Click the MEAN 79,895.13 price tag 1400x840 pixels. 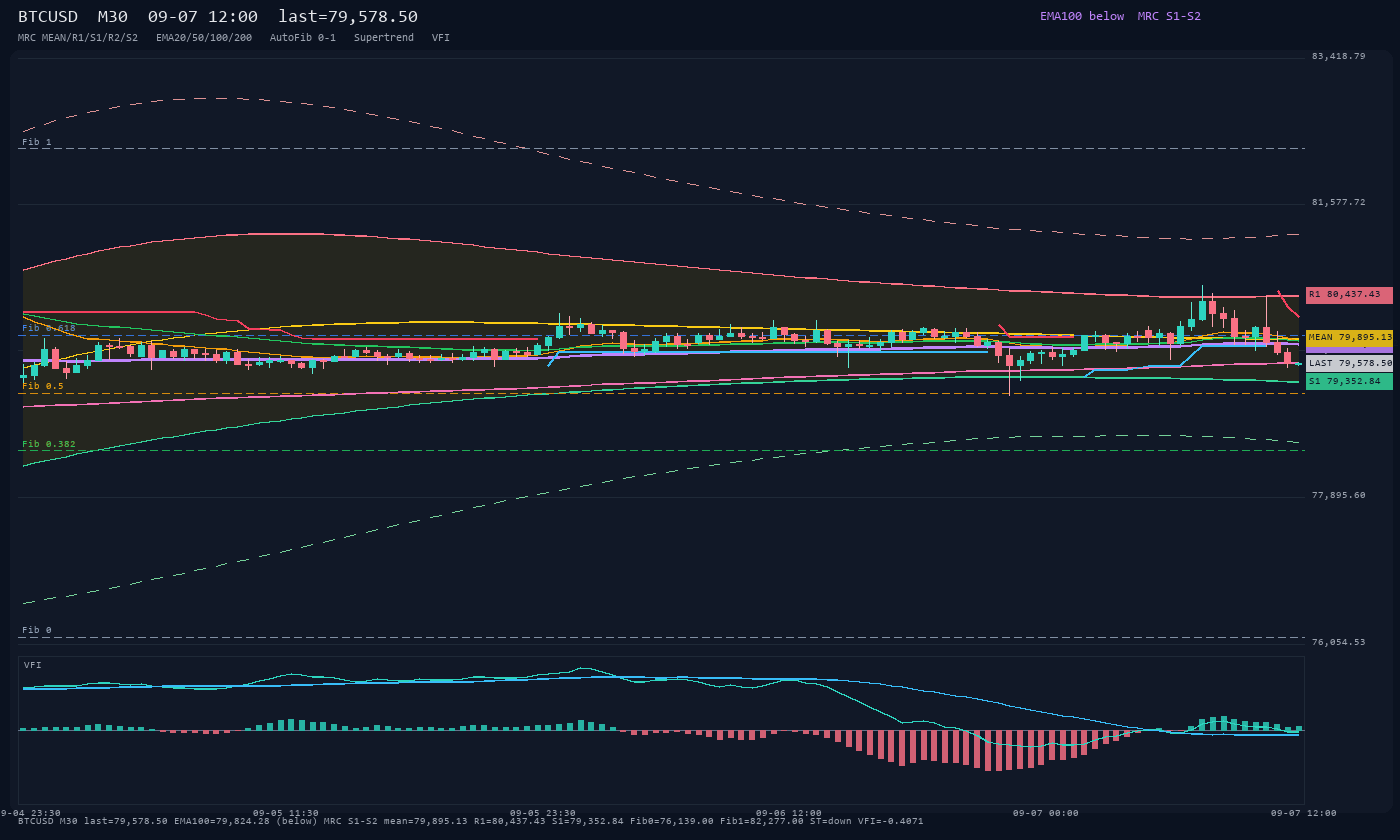pyautogui.click(x=1349, y=338)
